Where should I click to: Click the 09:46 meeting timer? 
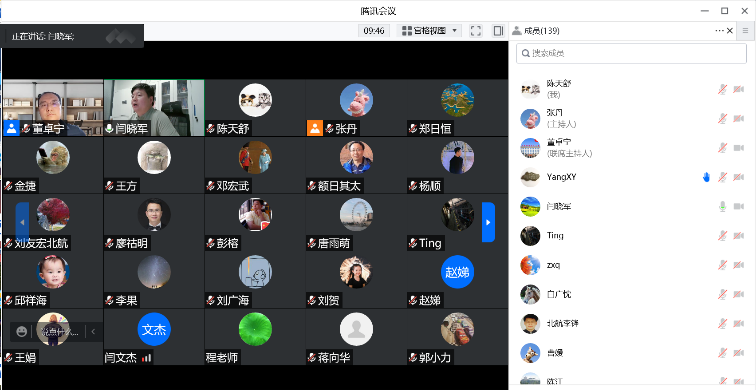374,31
